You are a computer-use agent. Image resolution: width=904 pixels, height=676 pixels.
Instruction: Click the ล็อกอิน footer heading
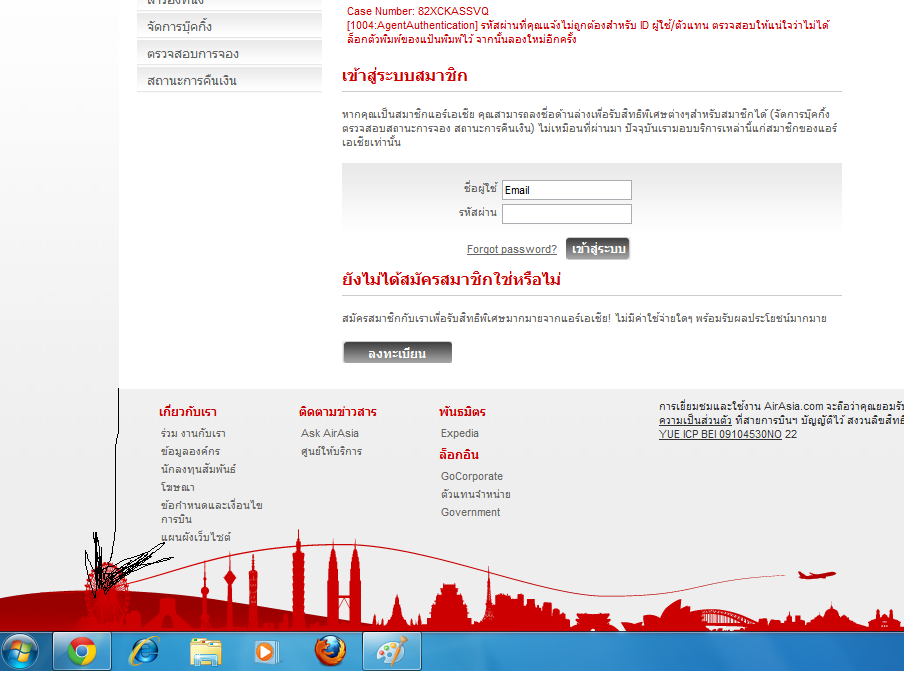[459, 455]
